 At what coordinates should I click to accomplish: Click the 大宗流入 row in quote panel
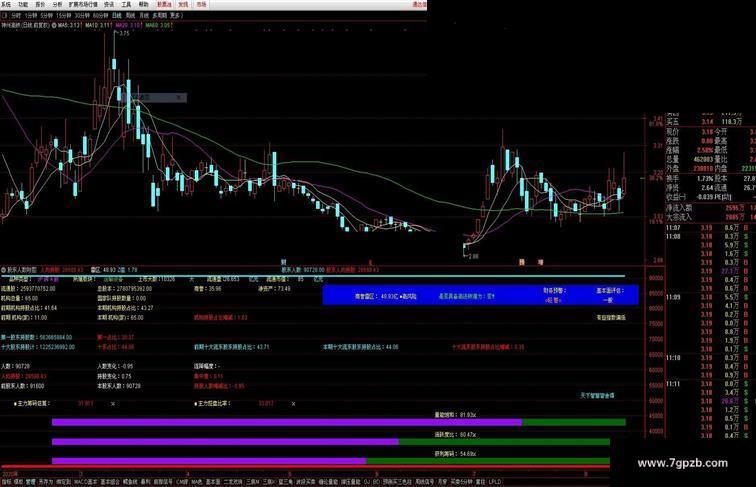coord(711,217)
